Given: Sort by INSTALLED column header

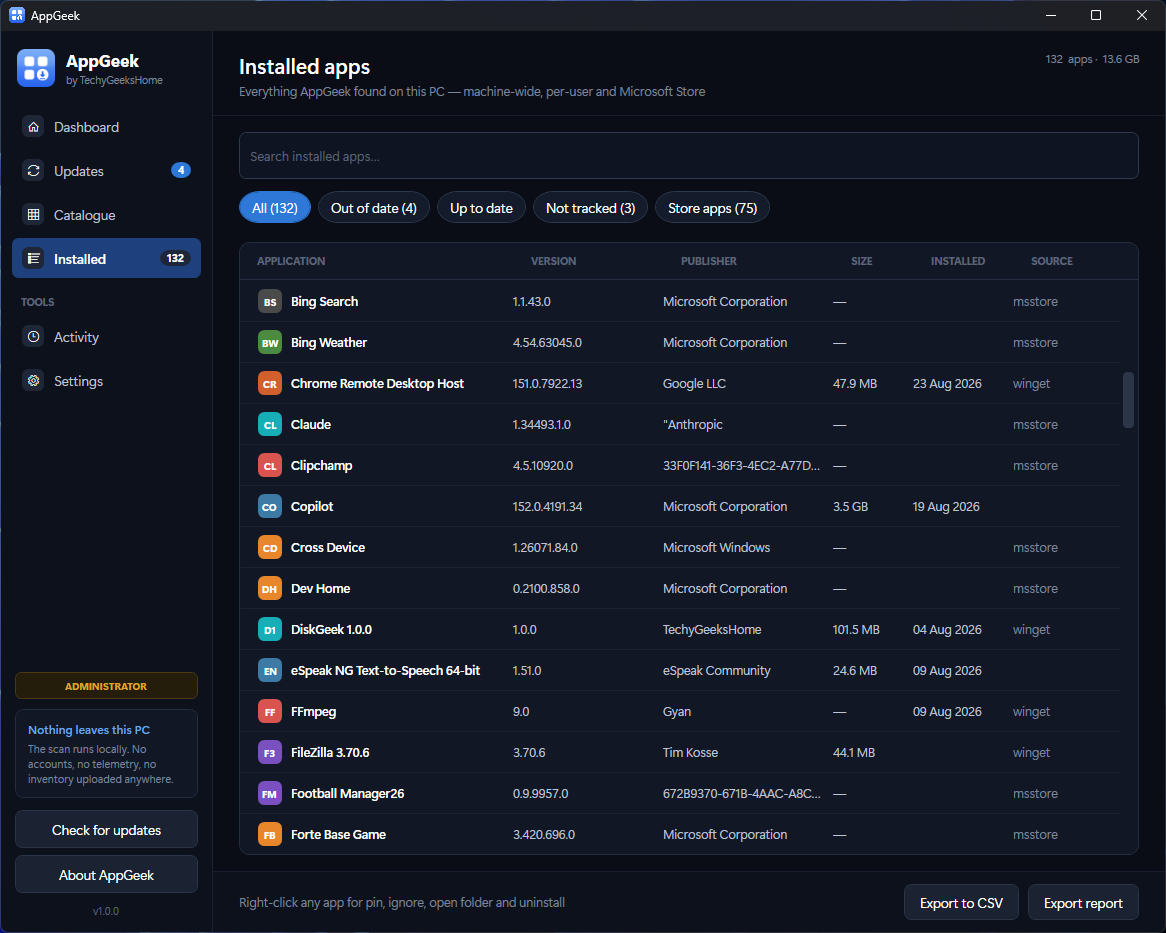Looking at the screenshot, I should tap(958, 261).
